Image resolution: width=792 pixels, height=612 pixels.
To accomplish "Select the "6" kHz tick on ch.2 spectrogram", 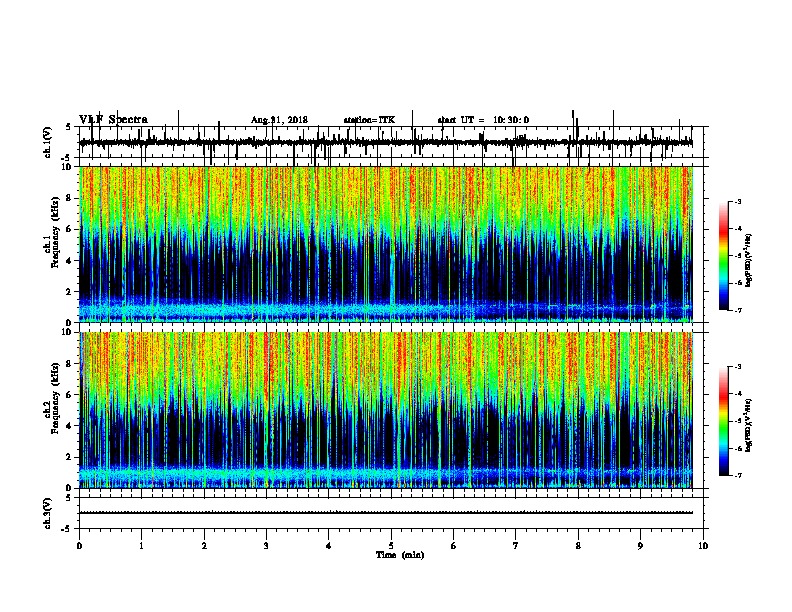I will coord(69,395).
